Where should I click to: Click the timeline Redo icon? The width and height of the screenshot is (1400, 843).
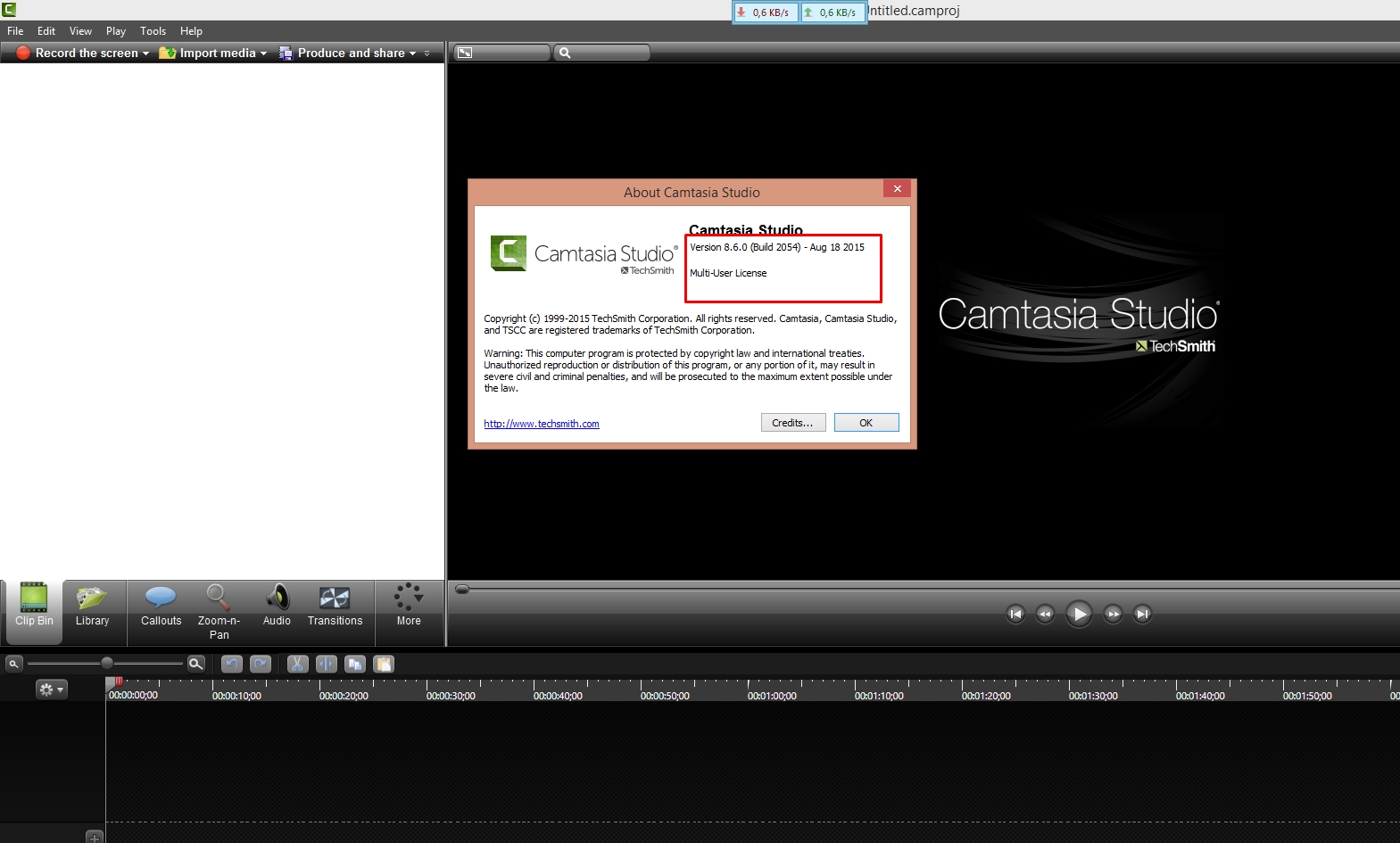pyautogui.click(x=261, y=664)
